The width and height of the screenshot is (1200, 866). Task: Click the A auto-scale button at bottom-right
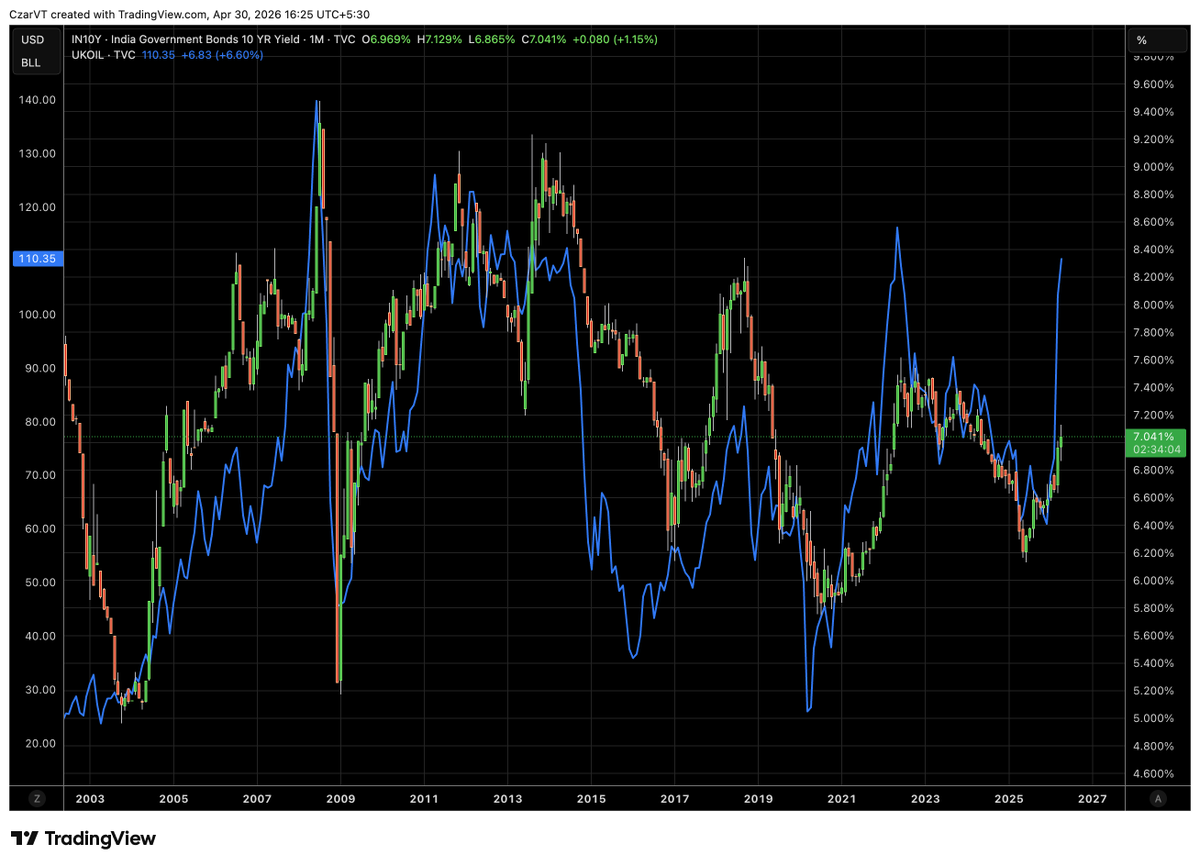click(x=1158, y=798)
